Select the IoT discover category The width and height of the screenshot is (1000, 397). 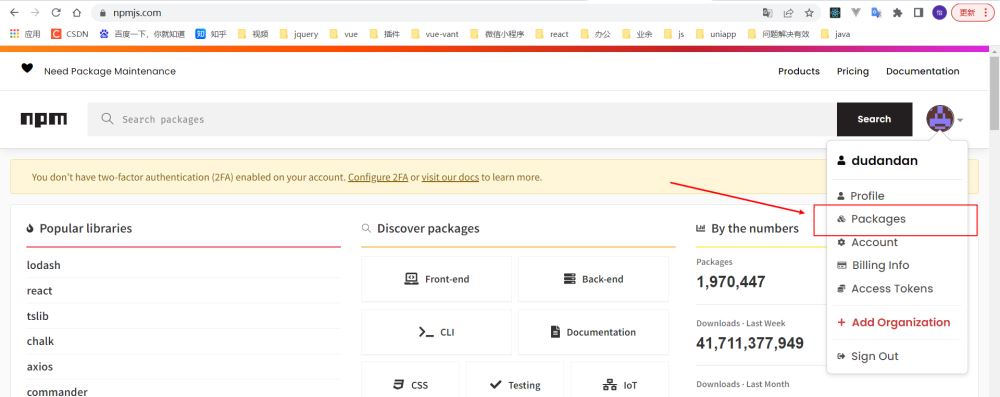(x=619, y=380)
